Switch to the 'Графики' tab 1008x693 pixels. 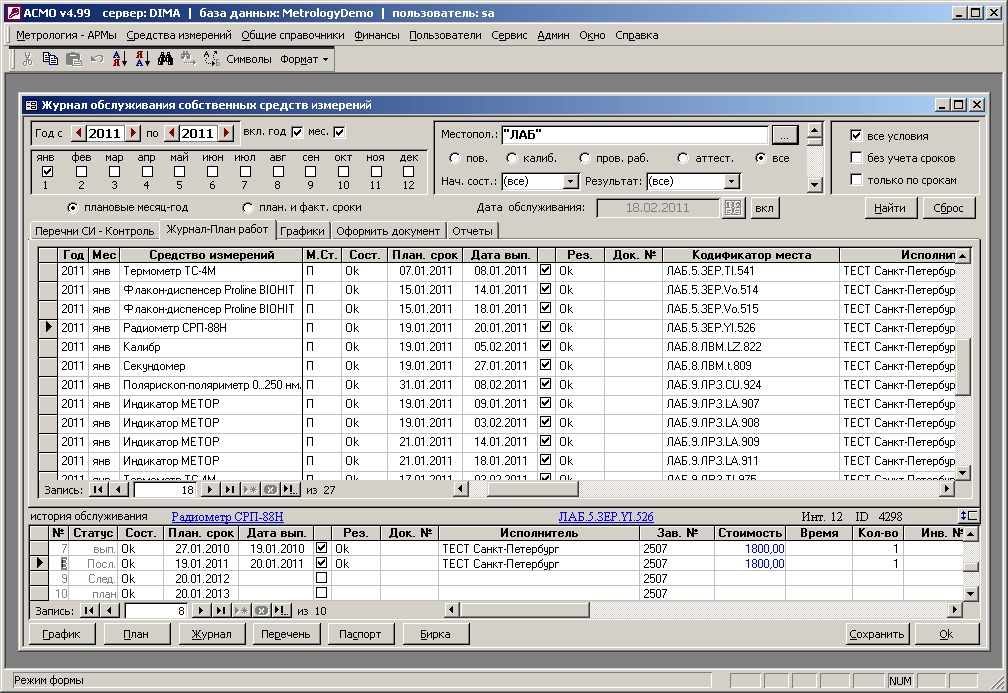301,230
